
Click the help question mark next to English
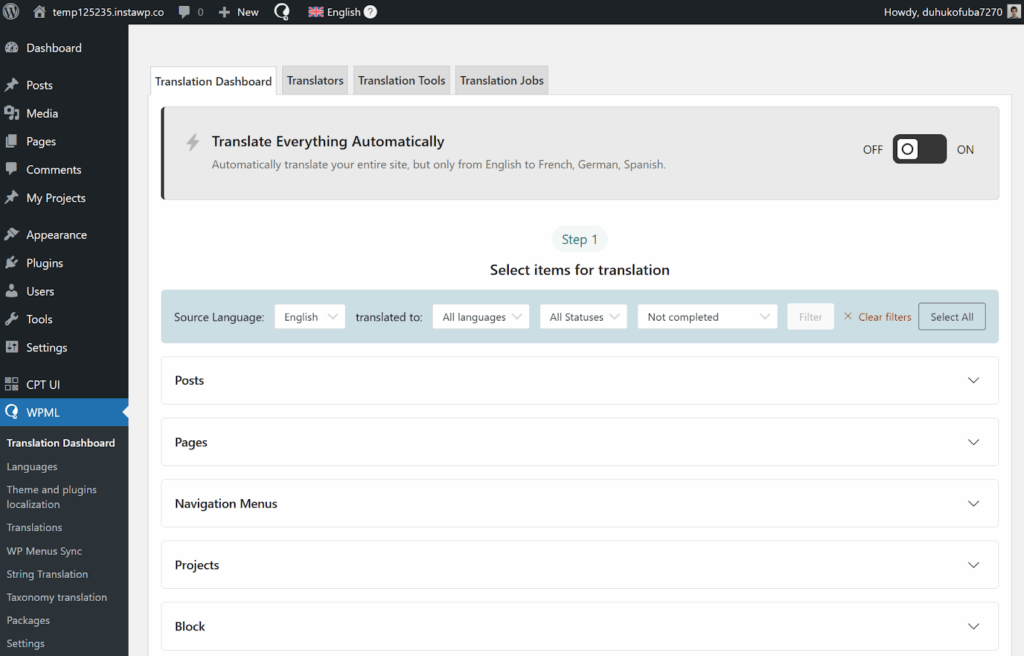tap(370, 12)
